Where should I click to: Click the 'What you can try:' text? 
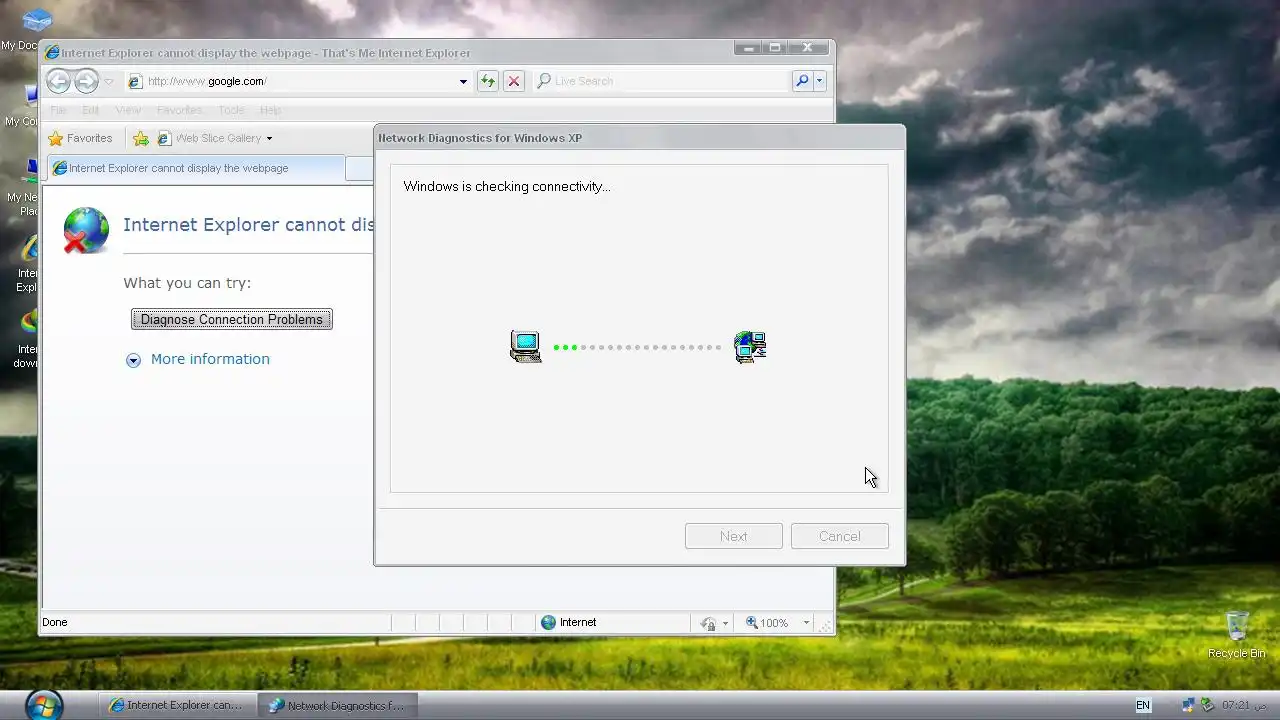[187, 283]
